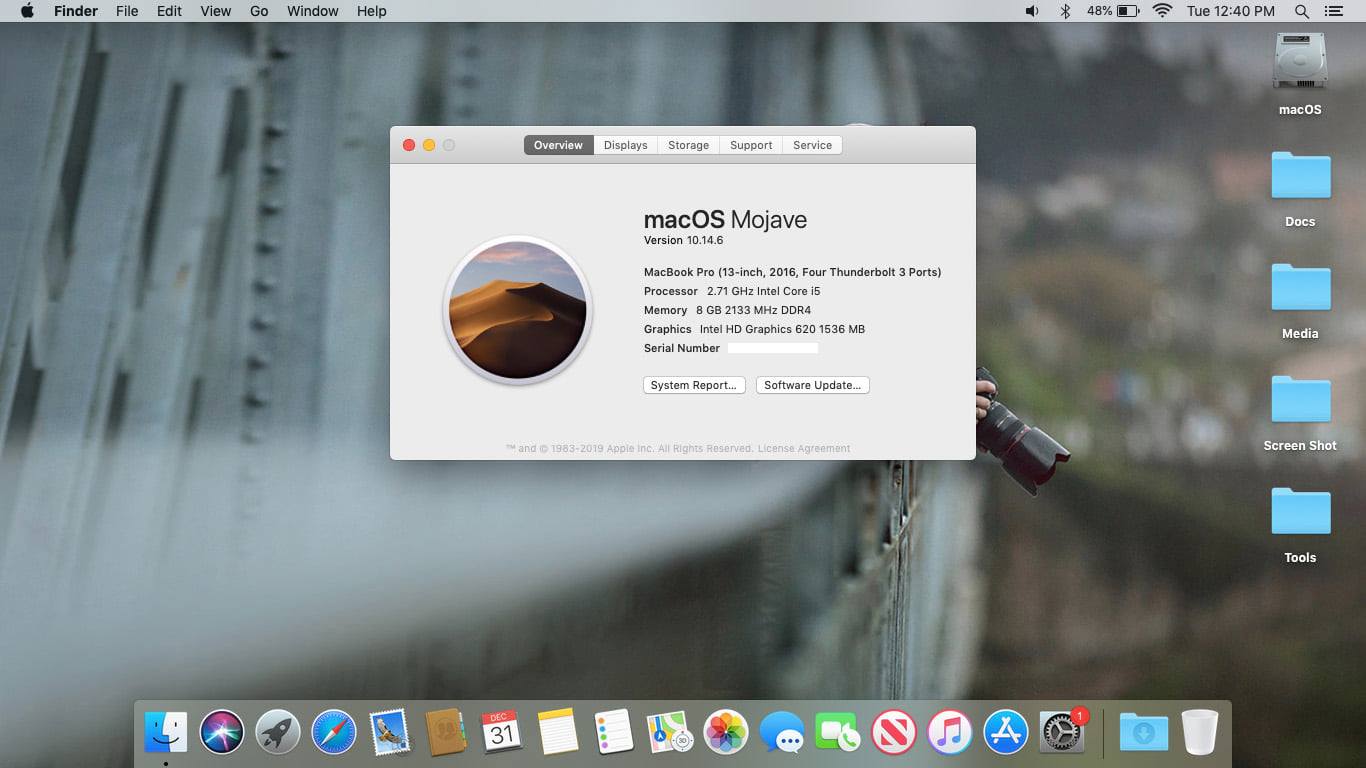Viewport: 1366px width, 768px height.
Task: Launch iTunes from the Dock
Action: pos(950,732)
